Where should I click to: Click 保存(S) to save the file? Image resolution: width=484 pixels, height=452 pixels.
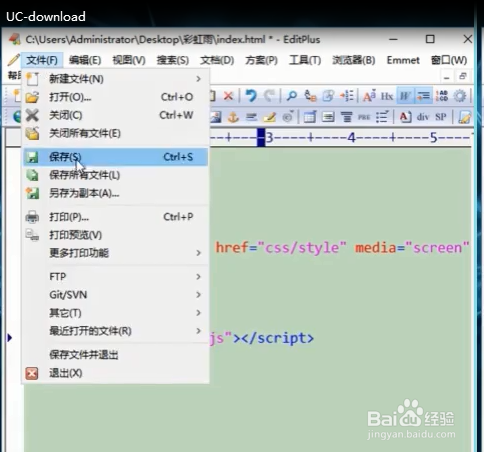[116, 157]
